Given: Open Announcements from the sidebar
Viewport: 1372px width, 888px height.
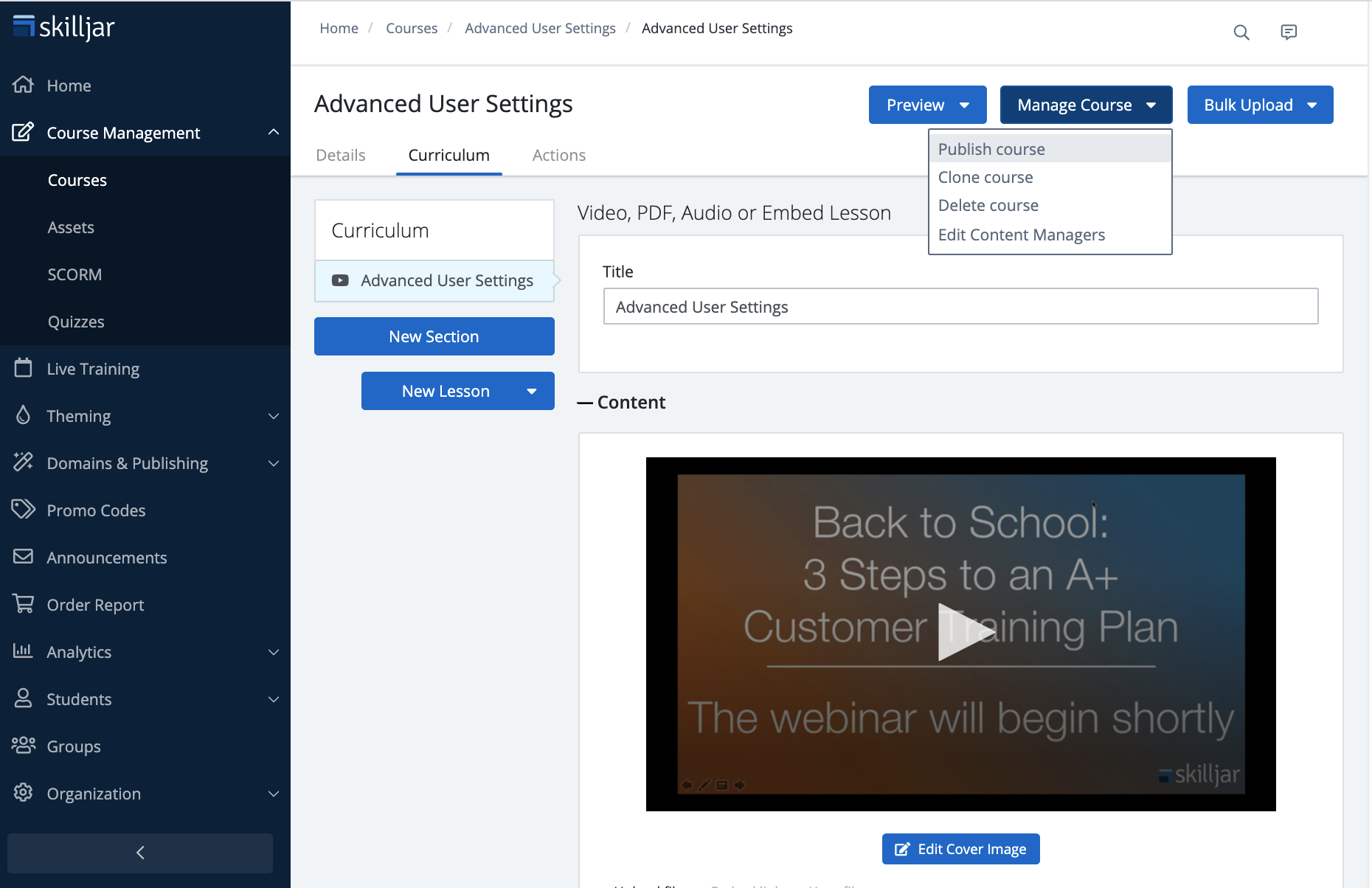Looking at the screenshot, I should 106,558.
